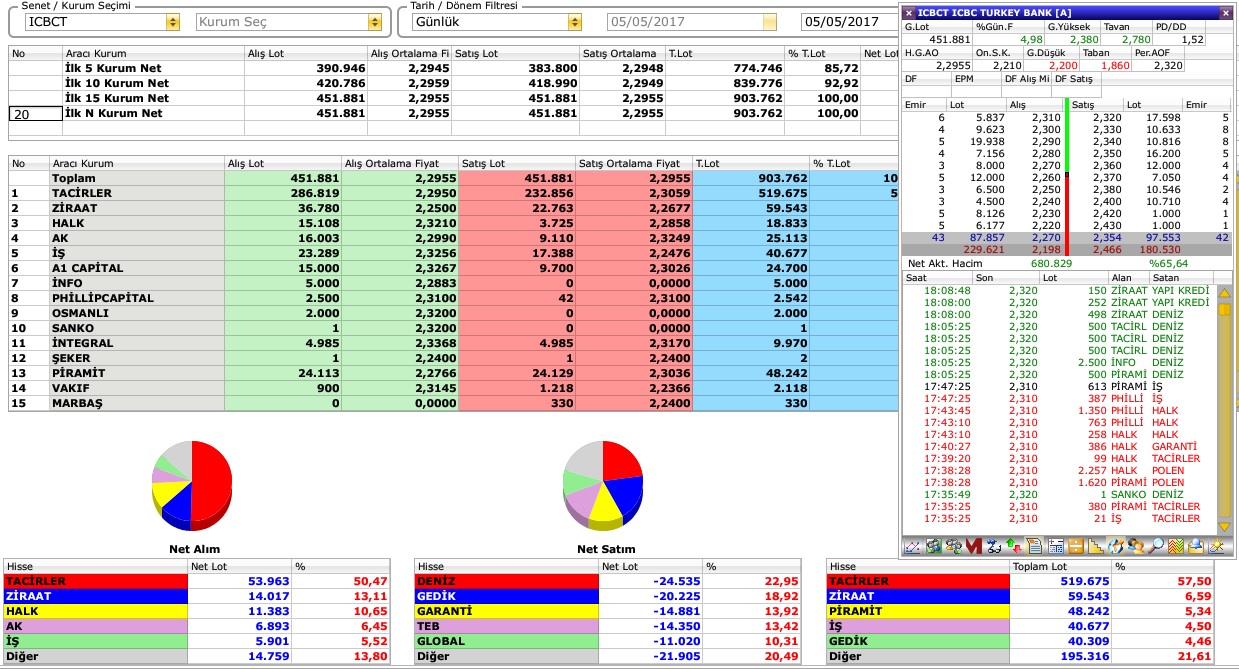Click the globe toolbar icon

1116,547
